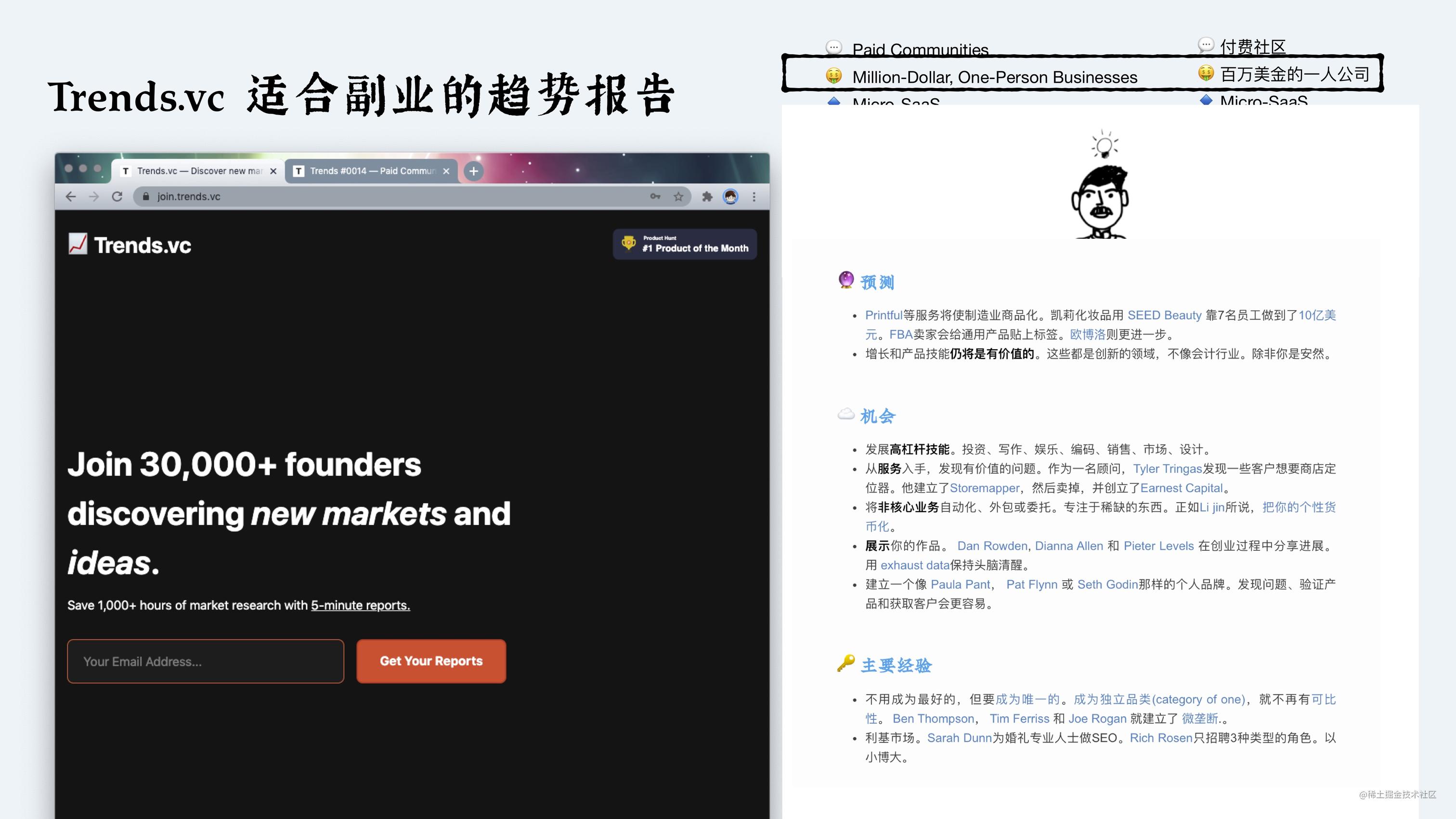Viewport: 1456px width, 819px height.
Task: Open the Printful link
Action: tap(884, 315)
